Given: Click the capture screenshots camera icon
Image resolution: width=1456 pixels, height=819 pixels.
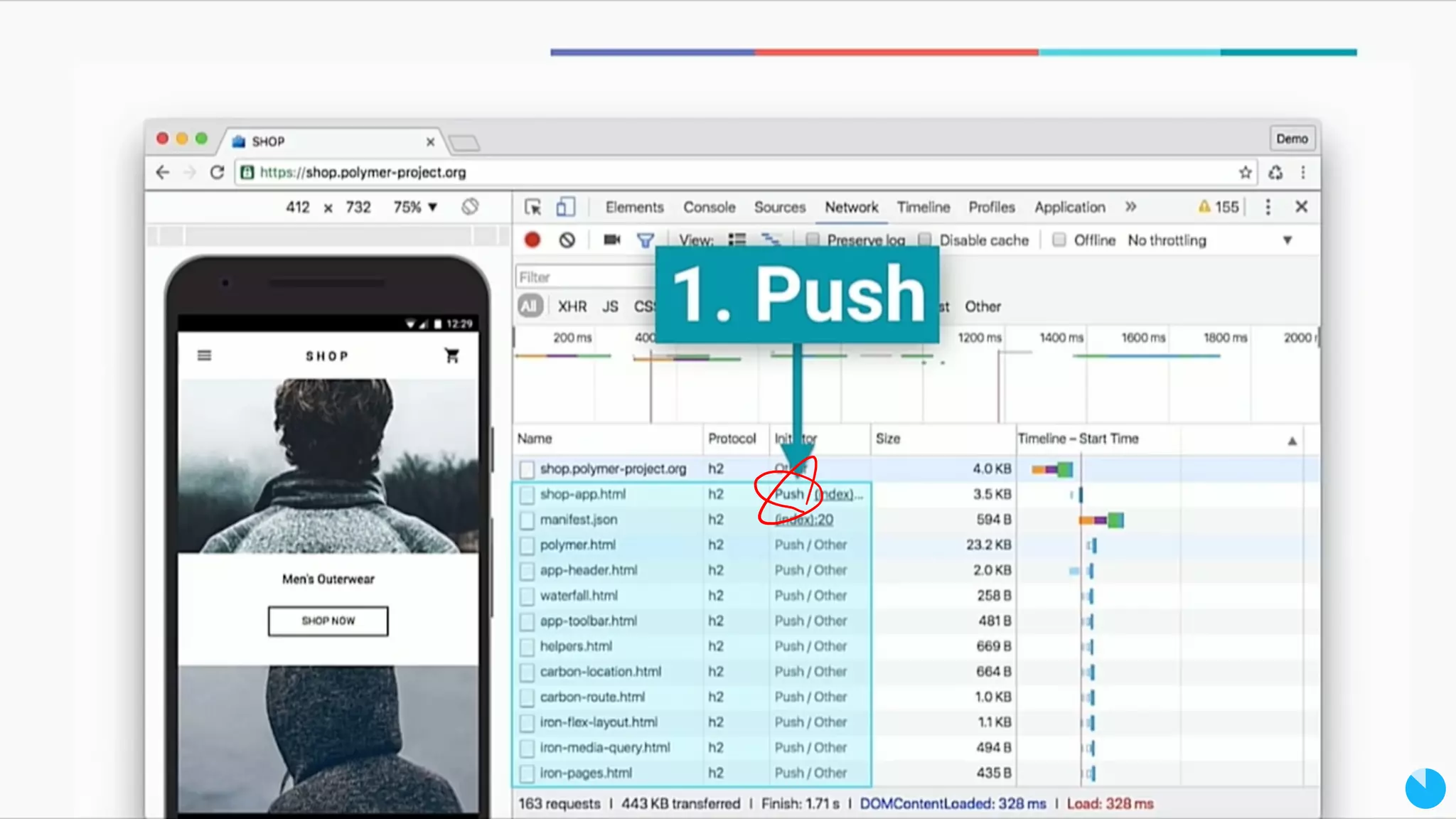Looking at the screenshot, I should [x=611, y=240].
